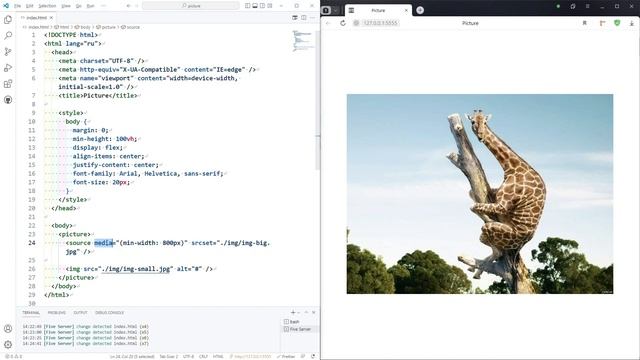Viewport: 640px width, 360px height.
Task: Open the editor More Actions ellipsis
Action: 313,18
